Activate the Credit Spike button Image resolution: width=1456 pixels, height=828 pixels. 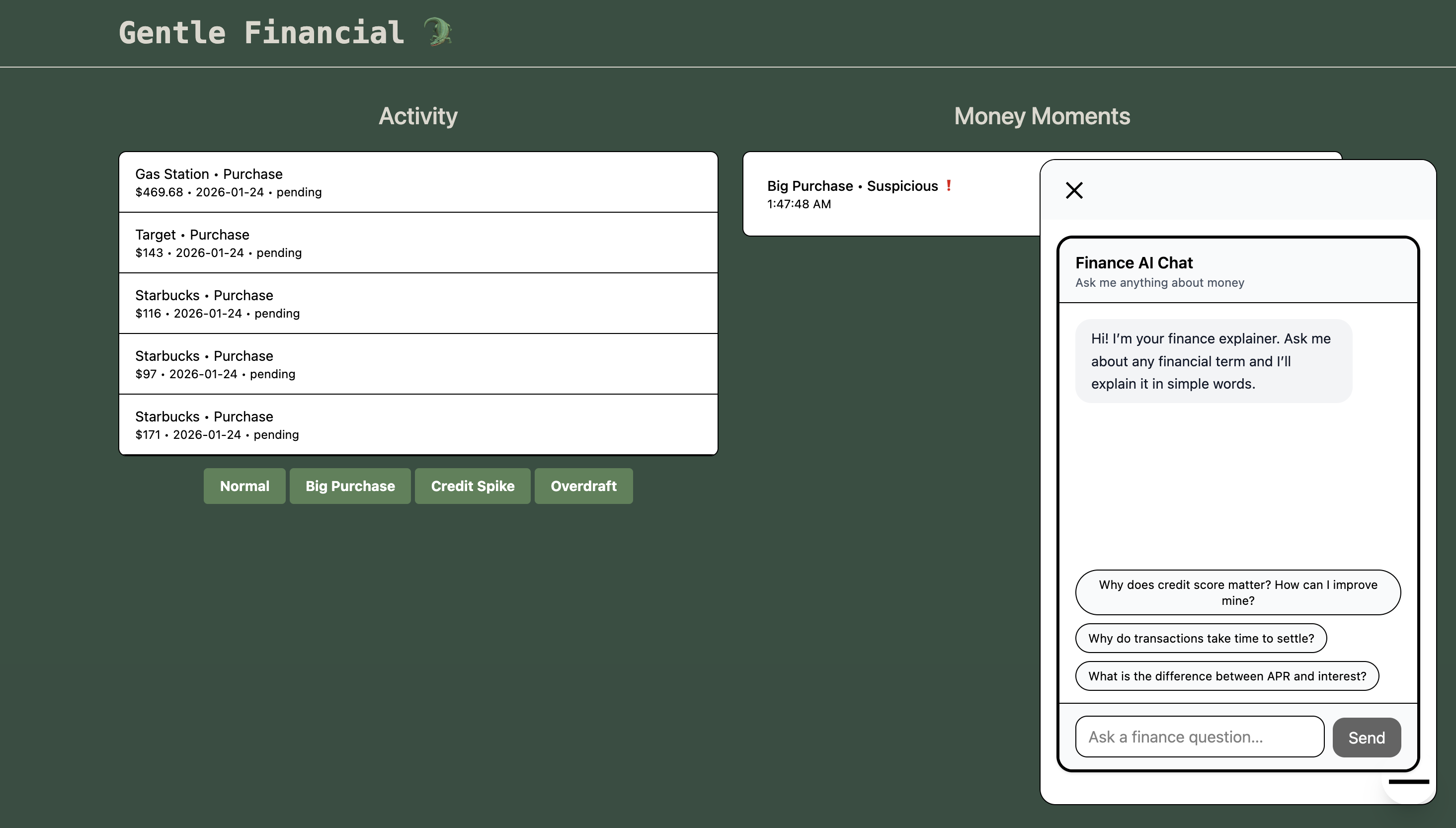click(472, 486)
